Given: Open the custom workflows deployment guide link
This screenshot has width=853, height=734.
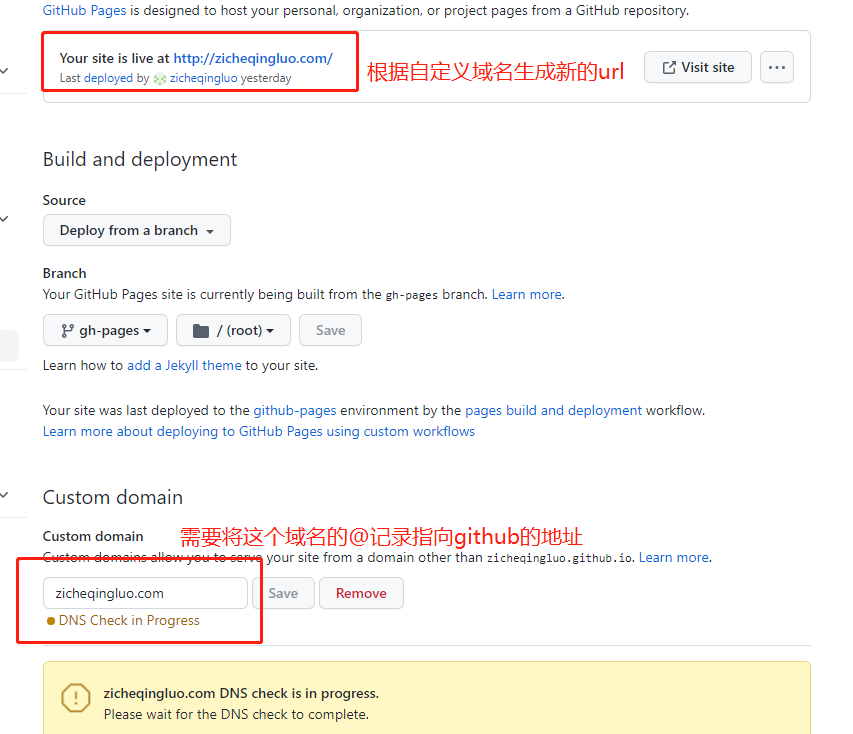Looking at the screenshot, I should tap(259, 431).
